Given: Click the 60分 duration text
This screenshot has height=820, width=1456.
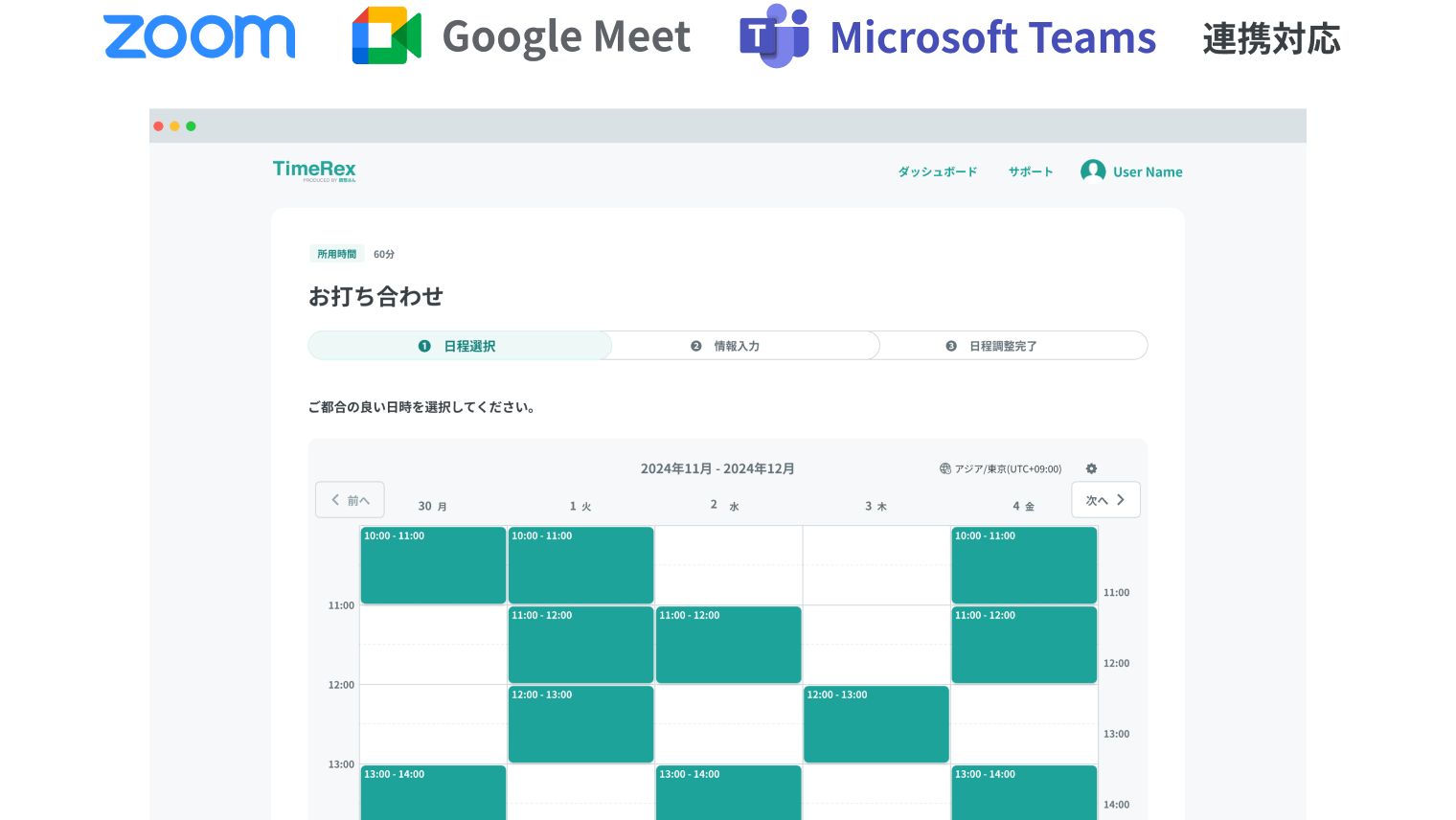Looking at the screenshot, I should click(384, 254).
